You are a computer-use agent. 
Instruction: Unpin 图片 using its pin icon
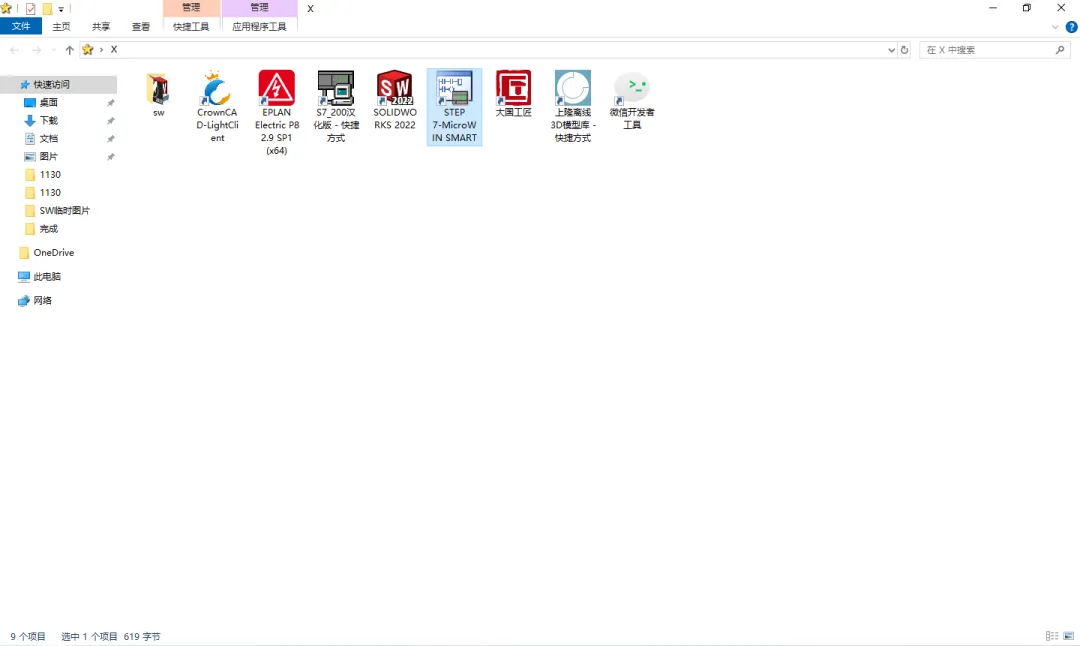tap(110, 157)
